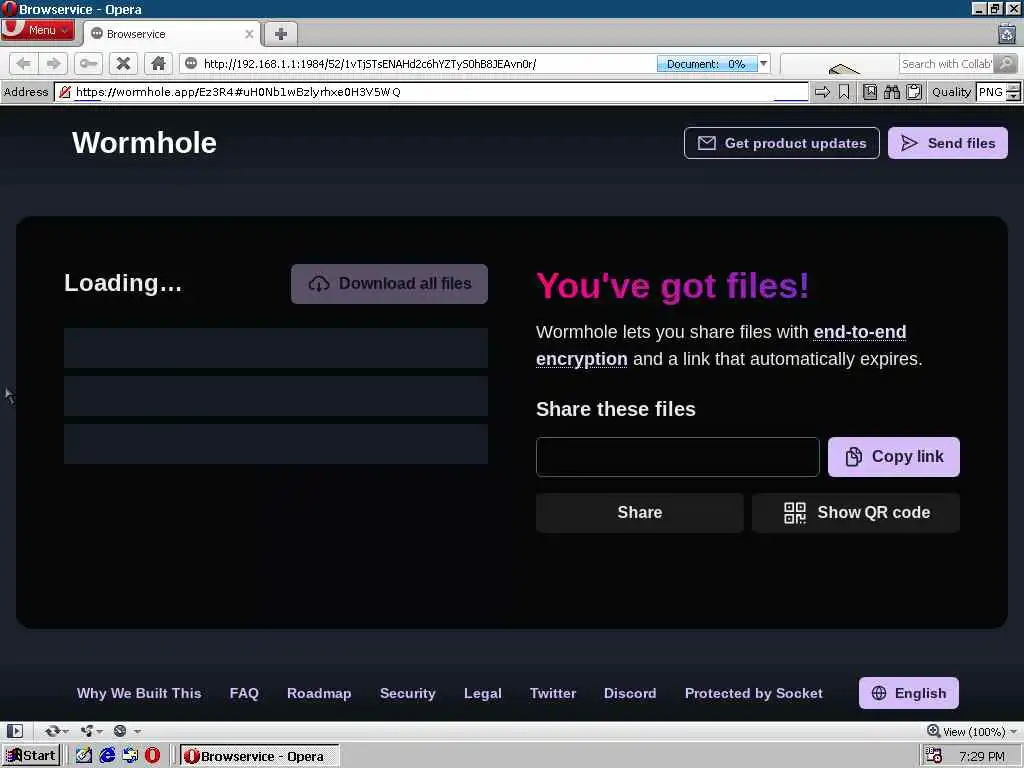The height and width of the screenshot is (768, 1024).
Task: Open the closed tabs trash icon
Action: pyautogui.click(x=1007, y=33)
